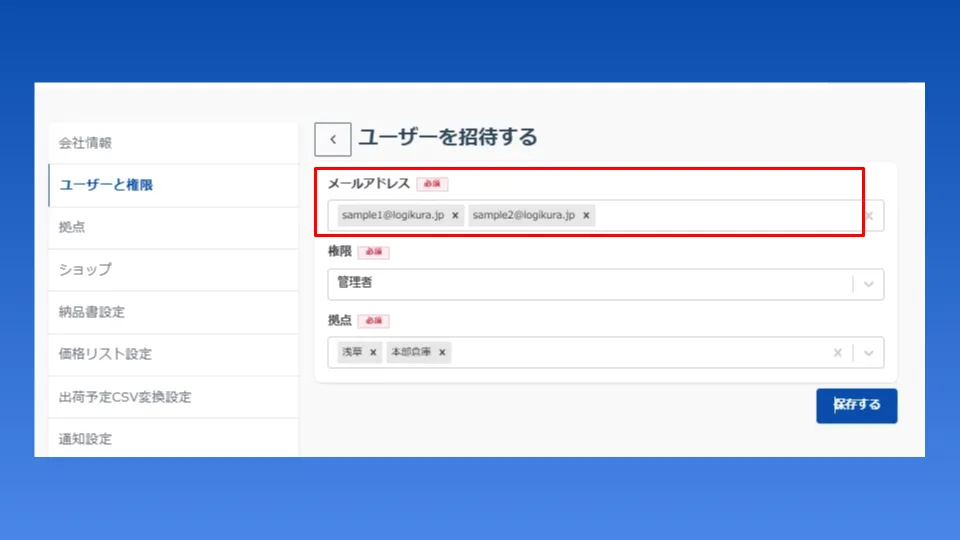Open 会社情報 in the sidebar
The height and width of the screenshot is (540, 960).
173,143
